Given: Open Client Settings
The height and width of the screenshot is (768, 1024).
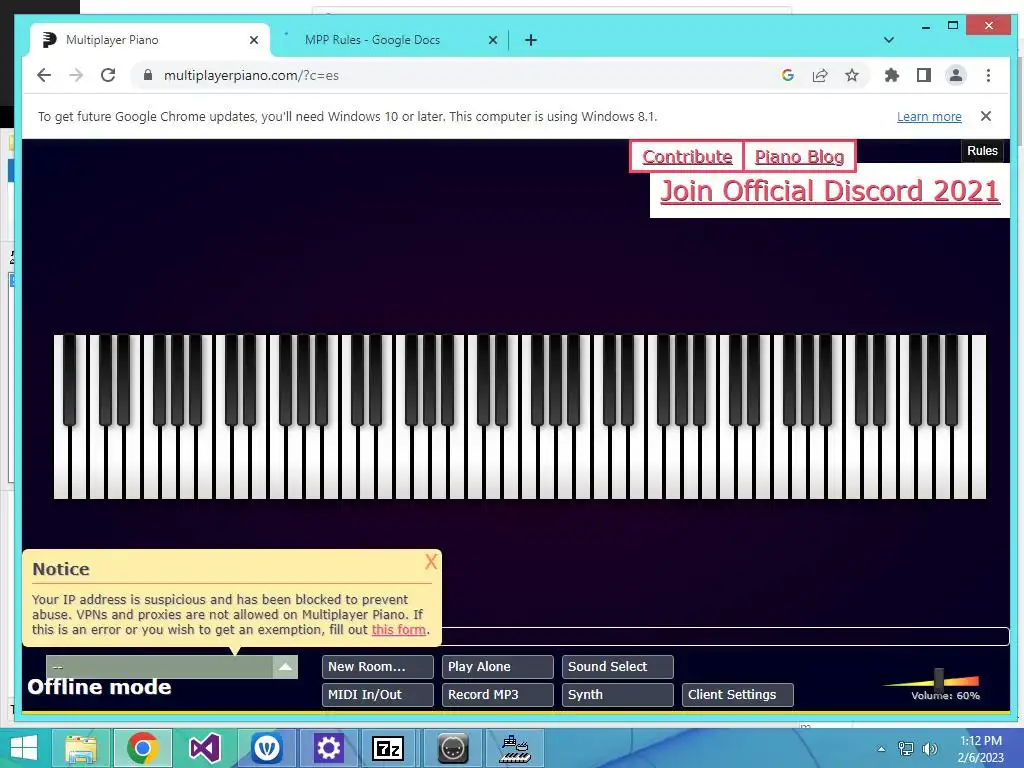Looking at the screenshot, I should pos(738,695).
